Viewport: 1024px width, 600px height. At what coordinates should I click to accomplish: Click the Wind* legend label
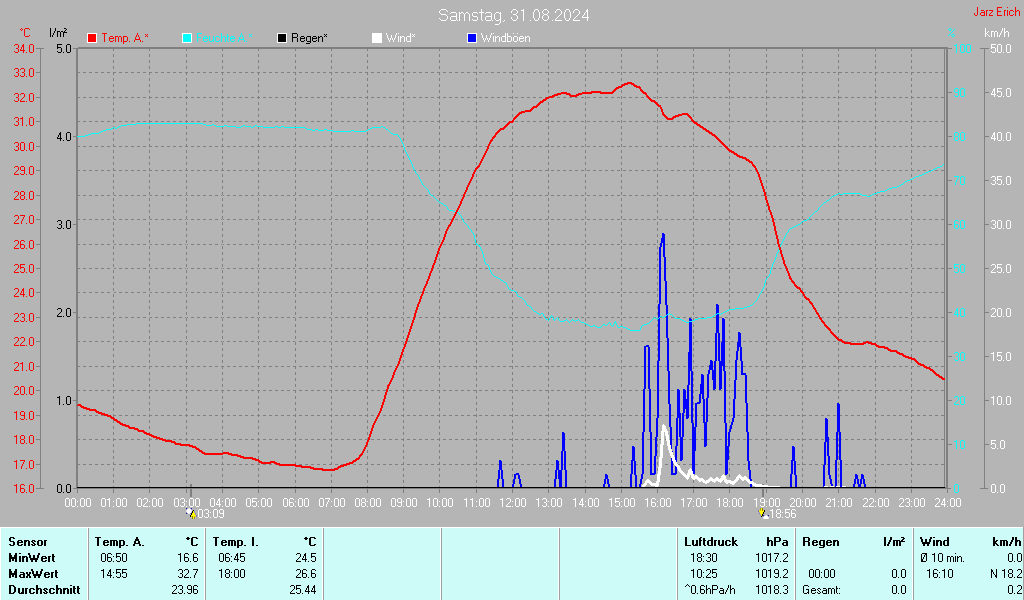400,38
